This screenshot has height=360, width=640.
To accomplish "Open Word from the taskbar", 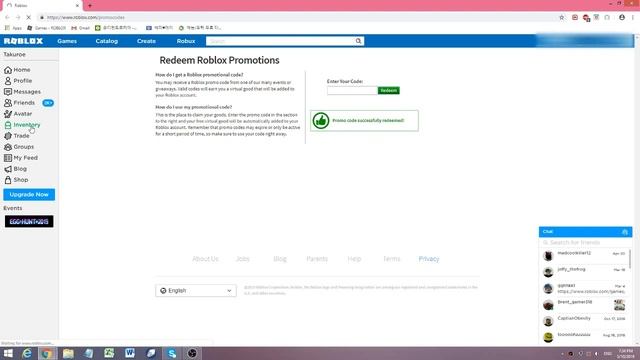I will click(130, 353).
